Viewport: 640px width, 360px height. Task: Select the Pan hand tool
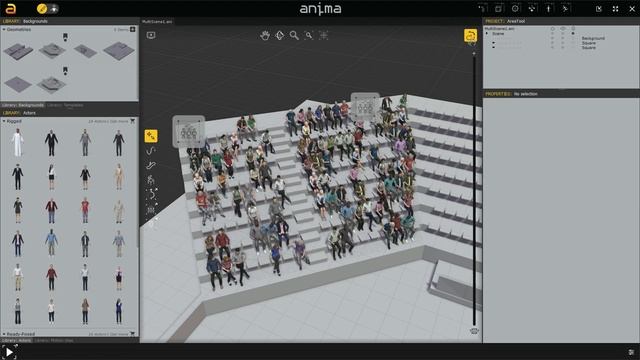point(265,36)
